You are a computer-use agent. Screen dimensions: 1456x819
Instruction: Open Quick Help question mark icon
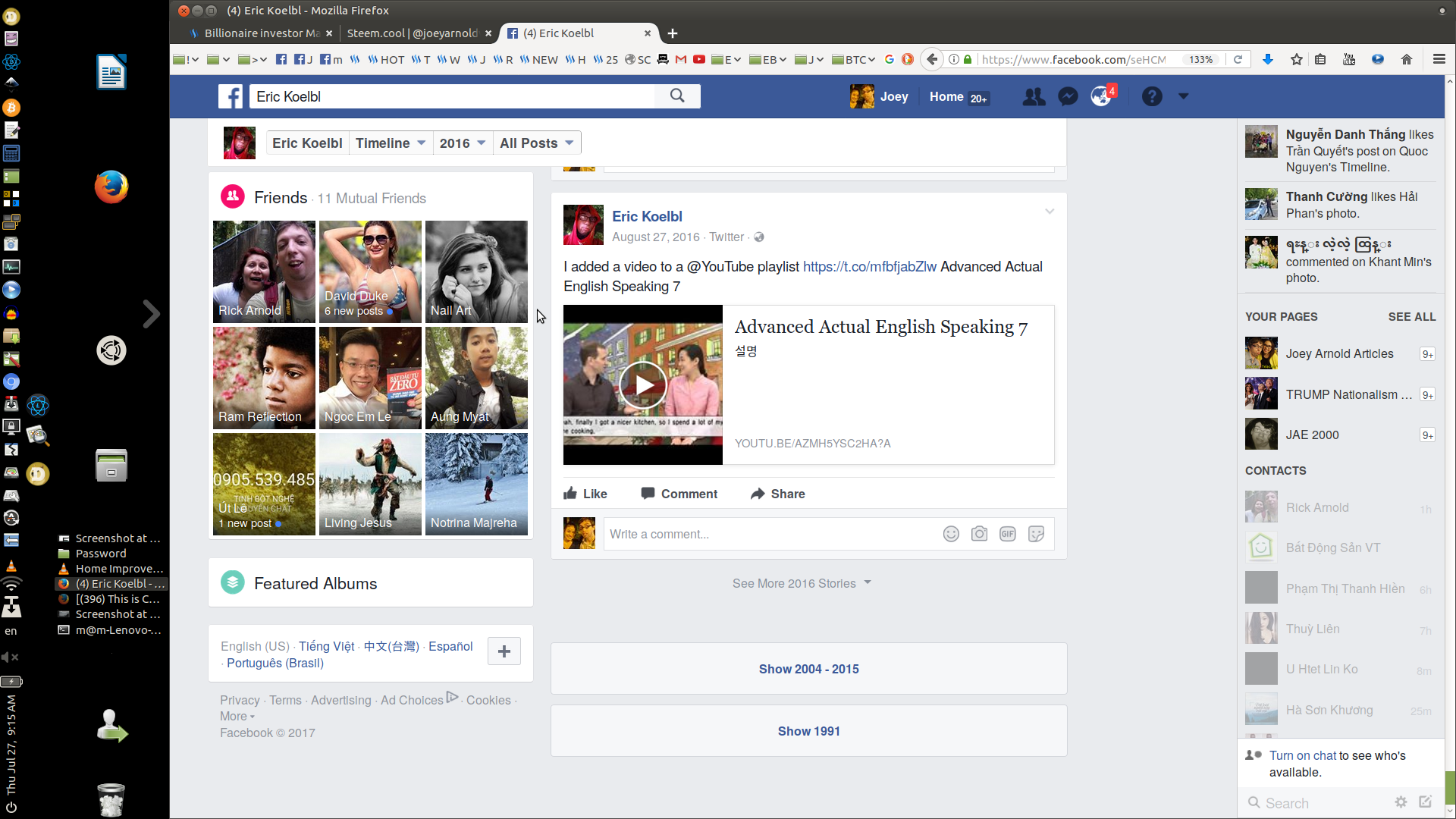[1152, 96]
